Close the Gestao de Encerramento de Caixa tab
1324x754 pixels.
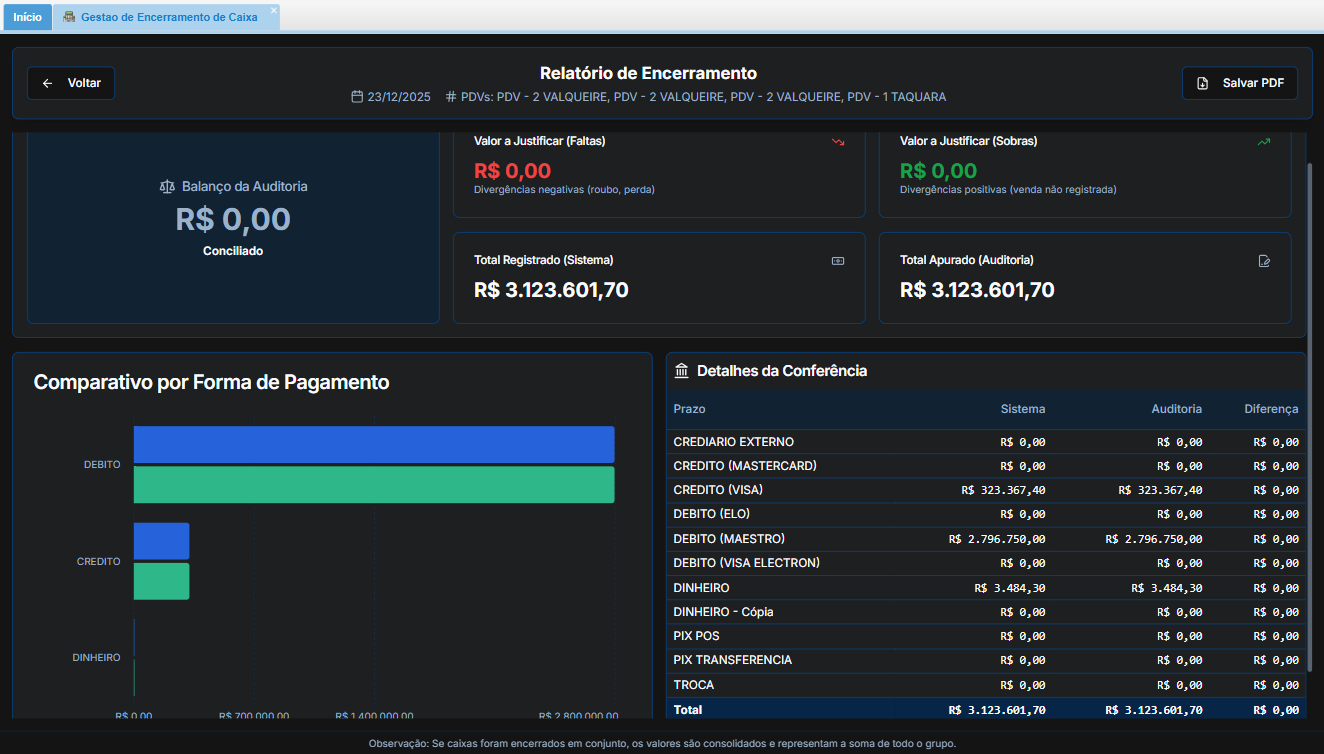coord(273,10)
